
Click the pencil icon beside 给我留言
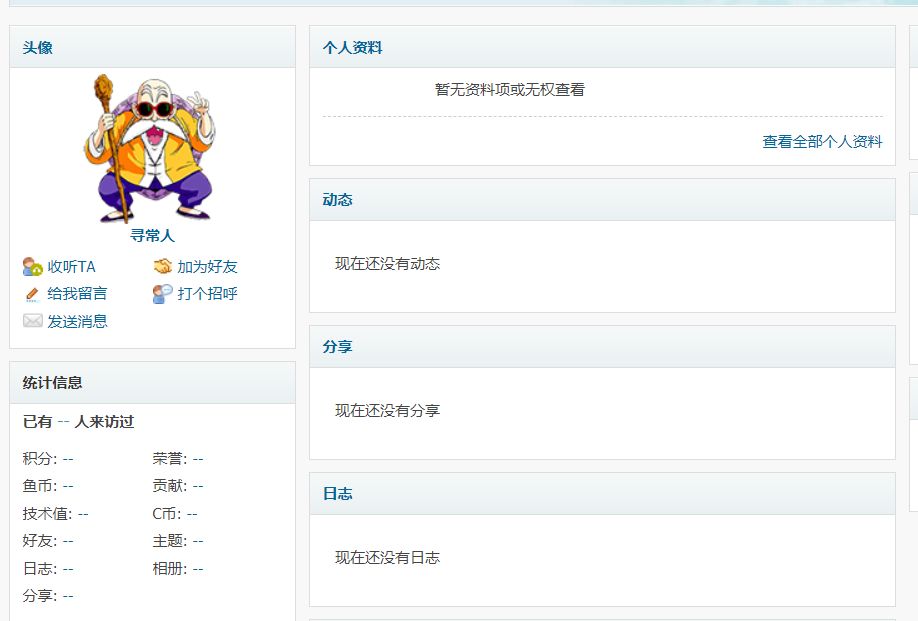pos(32,294)
